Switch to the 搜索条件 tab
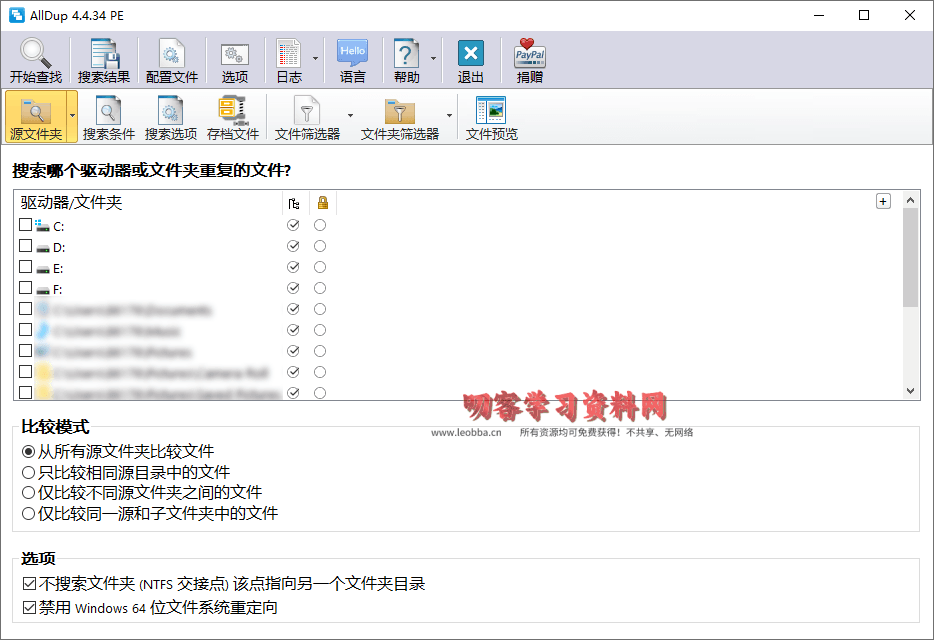This screenshot has width=934, height=640. click(x=109, y=117)
